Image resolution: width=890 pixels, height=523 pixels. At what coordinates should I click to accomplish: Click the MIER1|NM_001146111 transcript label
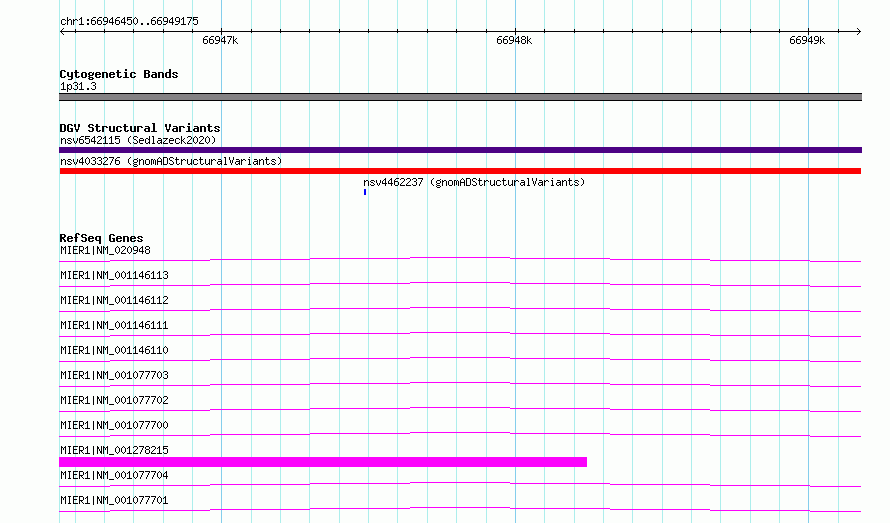114,325
